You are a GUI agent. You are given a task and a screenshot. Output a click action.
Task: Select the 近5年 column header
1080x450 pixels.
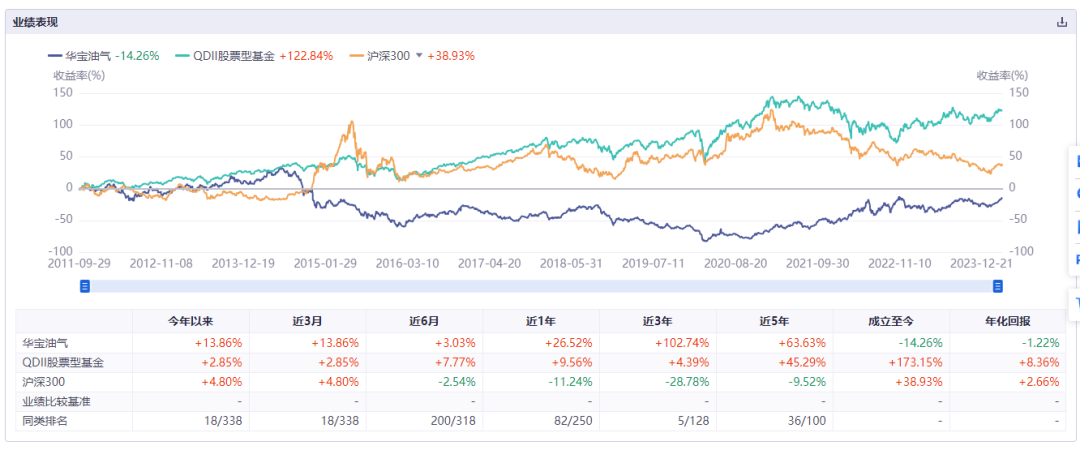click(x=774, y=321)
